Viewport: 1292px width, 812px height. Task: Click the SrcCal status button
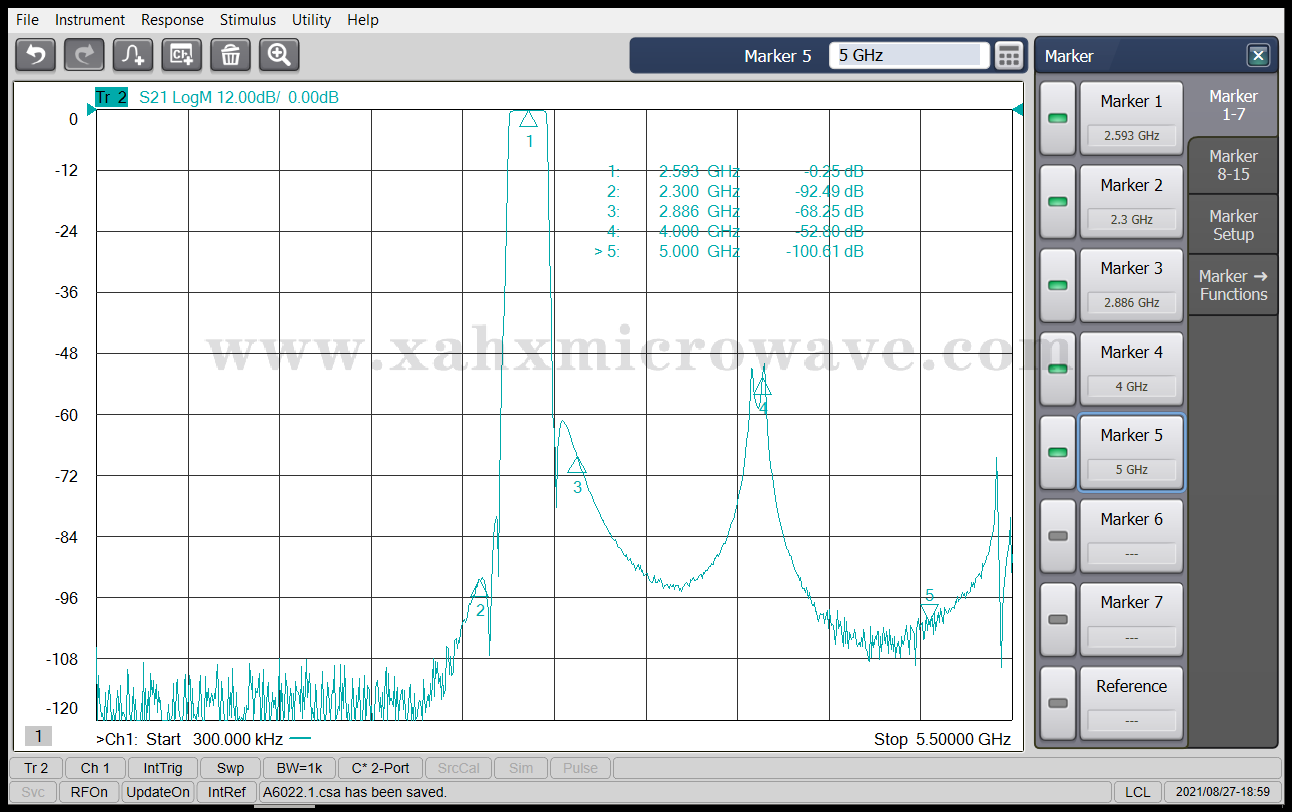[458, 768]
